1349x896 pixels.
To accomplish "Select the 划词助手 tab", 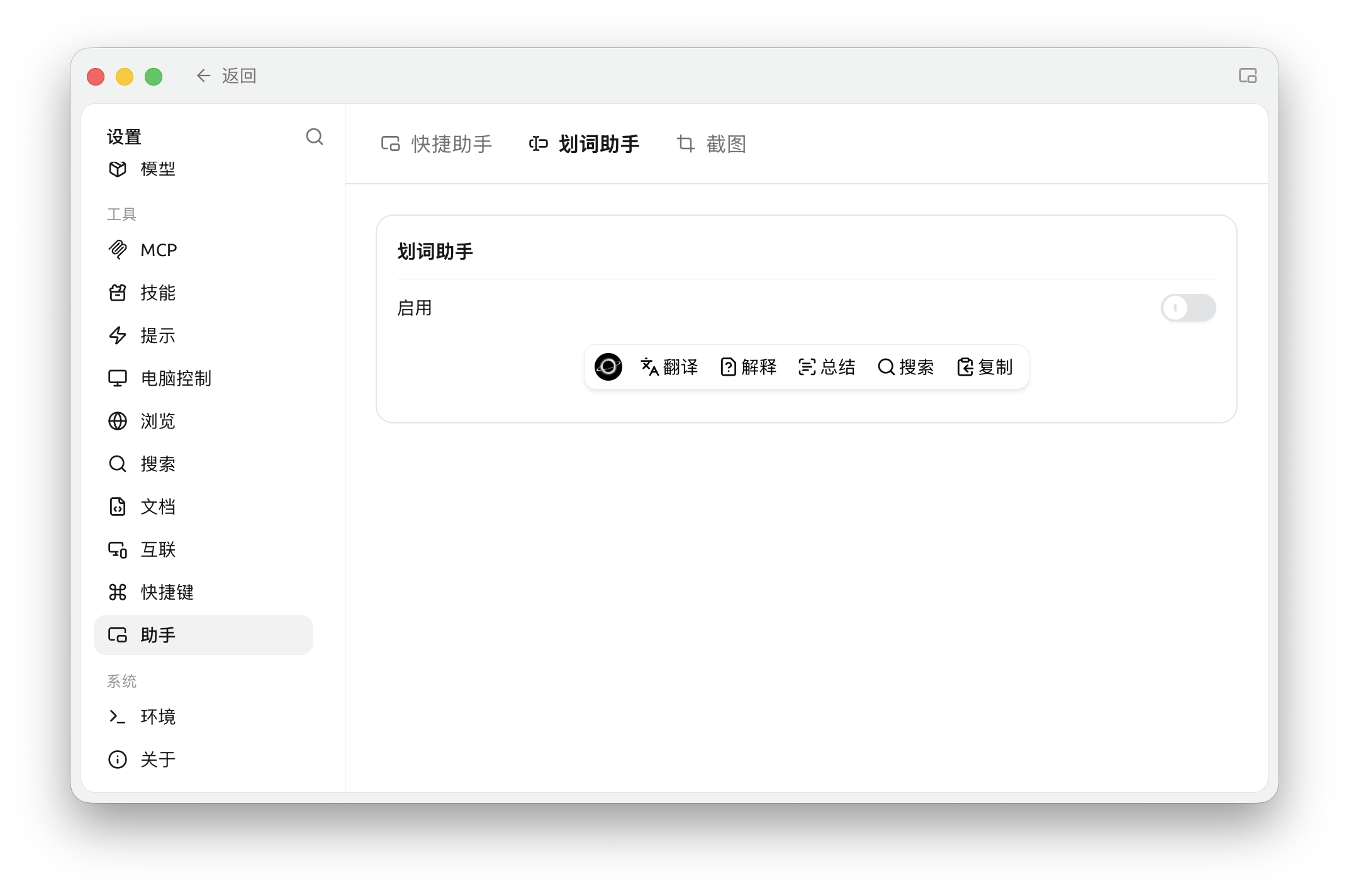I will coord(584,144).
